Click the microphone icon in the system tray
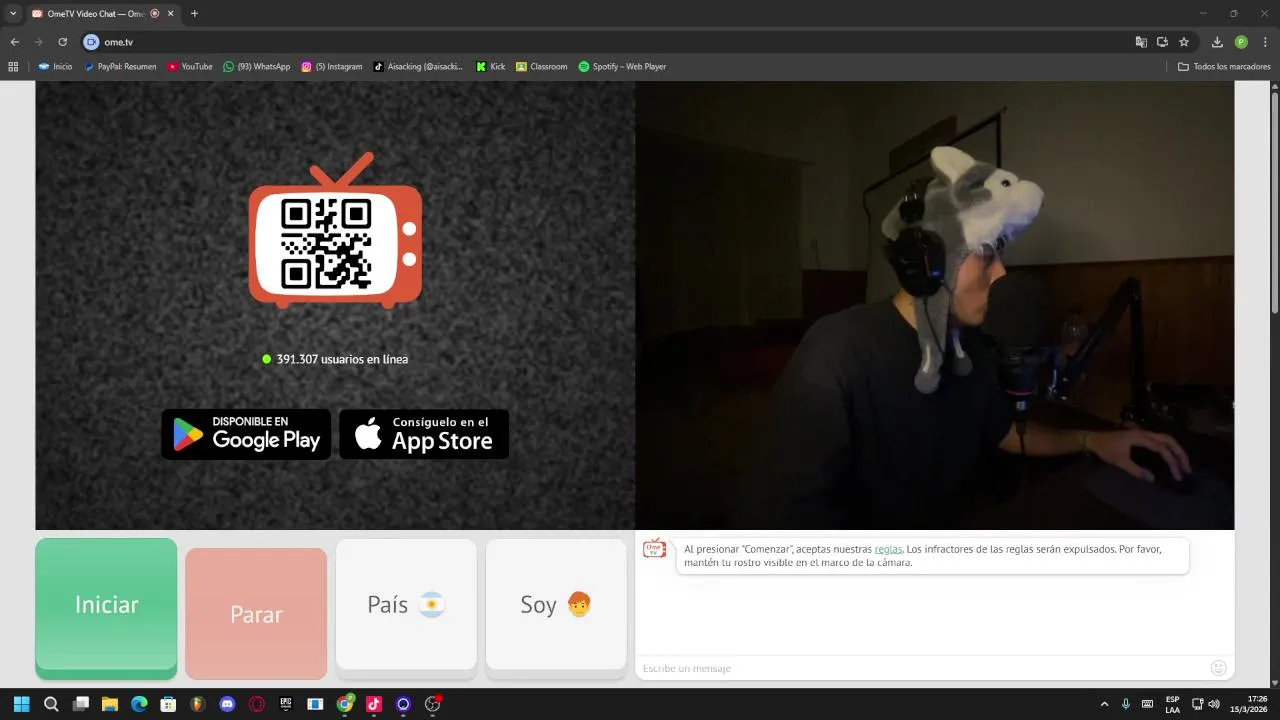The height and width of the screenshot is (720, 1280). point(1126,704)
